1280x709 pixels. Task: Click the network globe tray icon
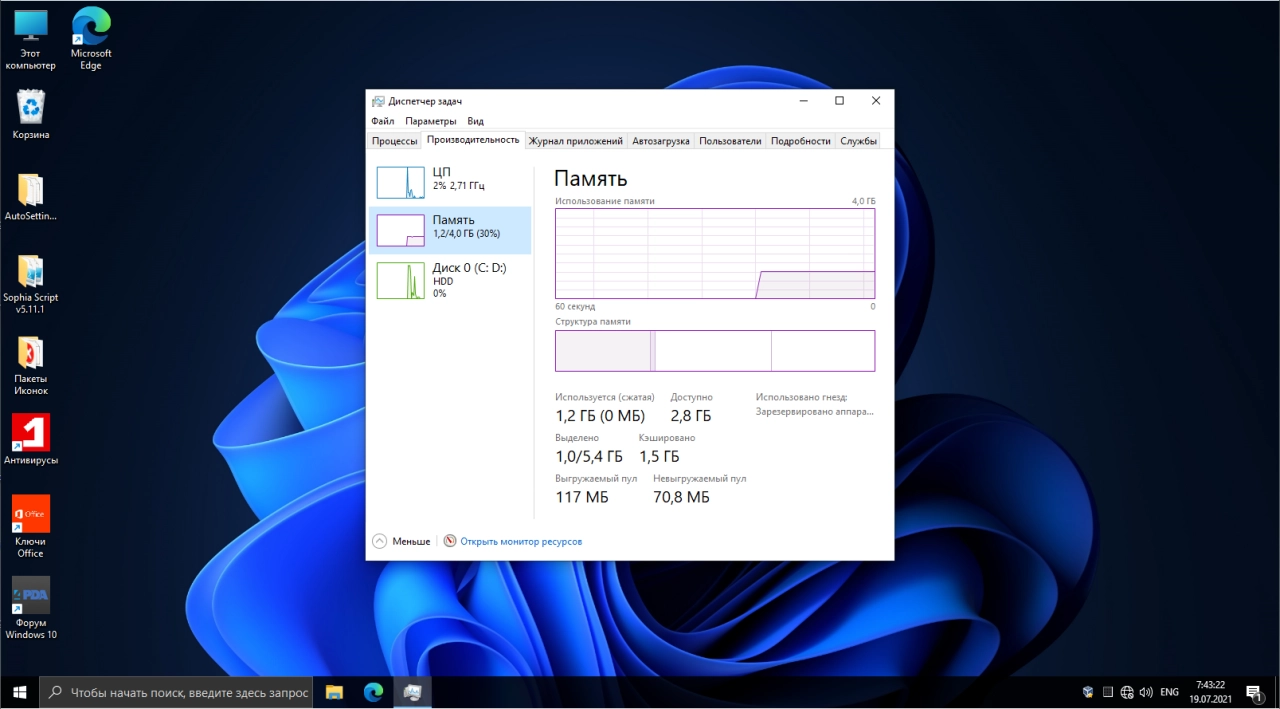coord(1127,692)
